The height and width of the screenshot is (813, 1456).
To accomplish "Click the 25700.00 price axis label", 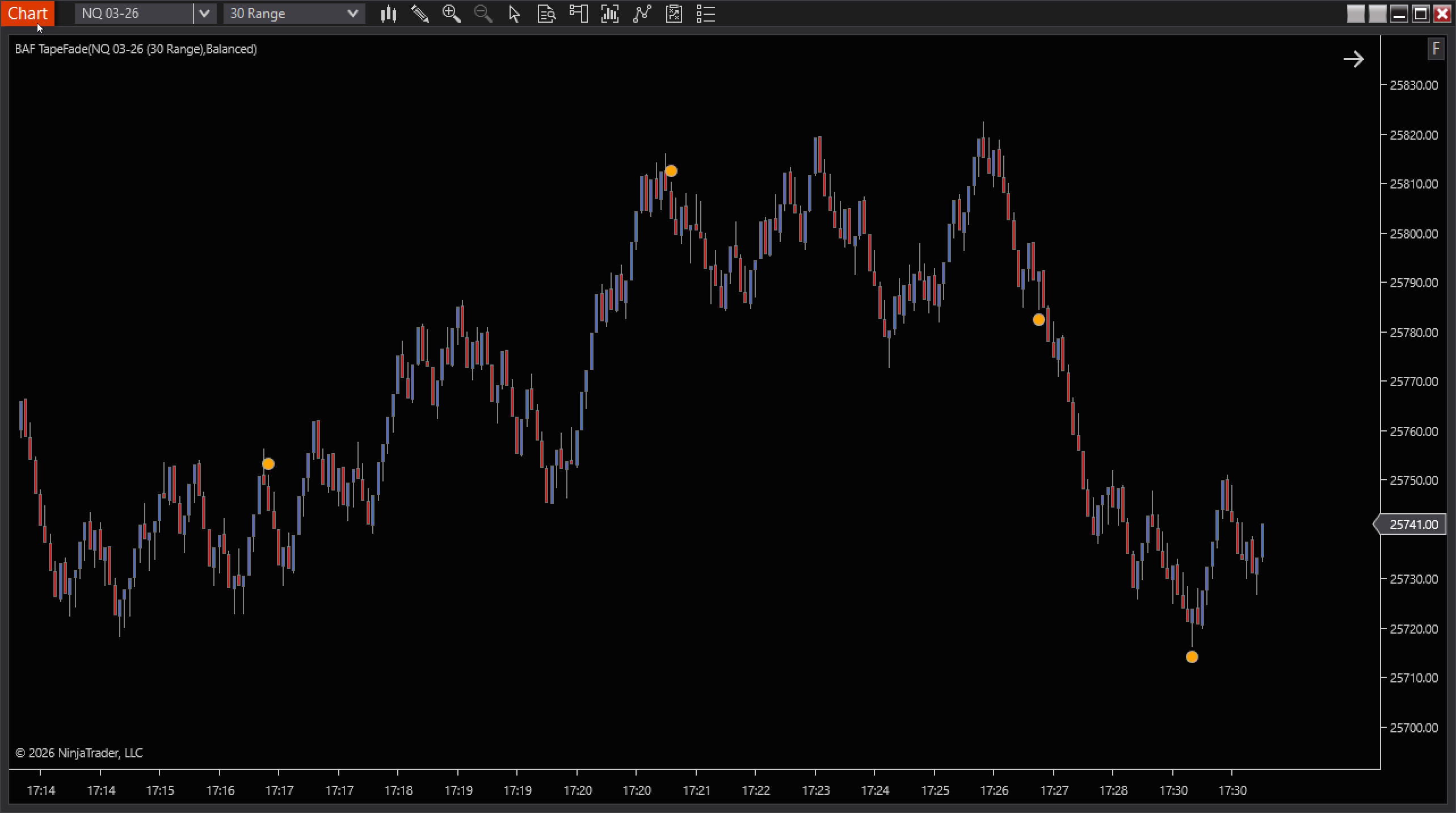I will [x=1414, y=728].
